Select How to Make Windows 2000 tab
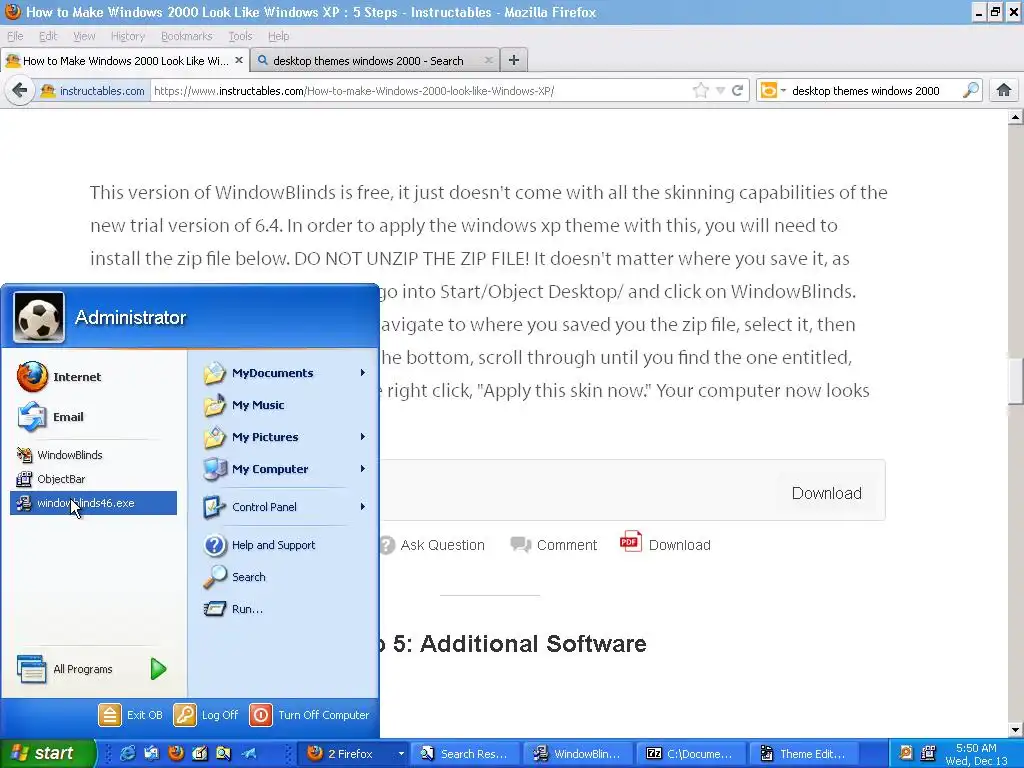Image resolution: width=1024 pixels, height=768 pixels. pyautogui.click(x=124, y=61)
